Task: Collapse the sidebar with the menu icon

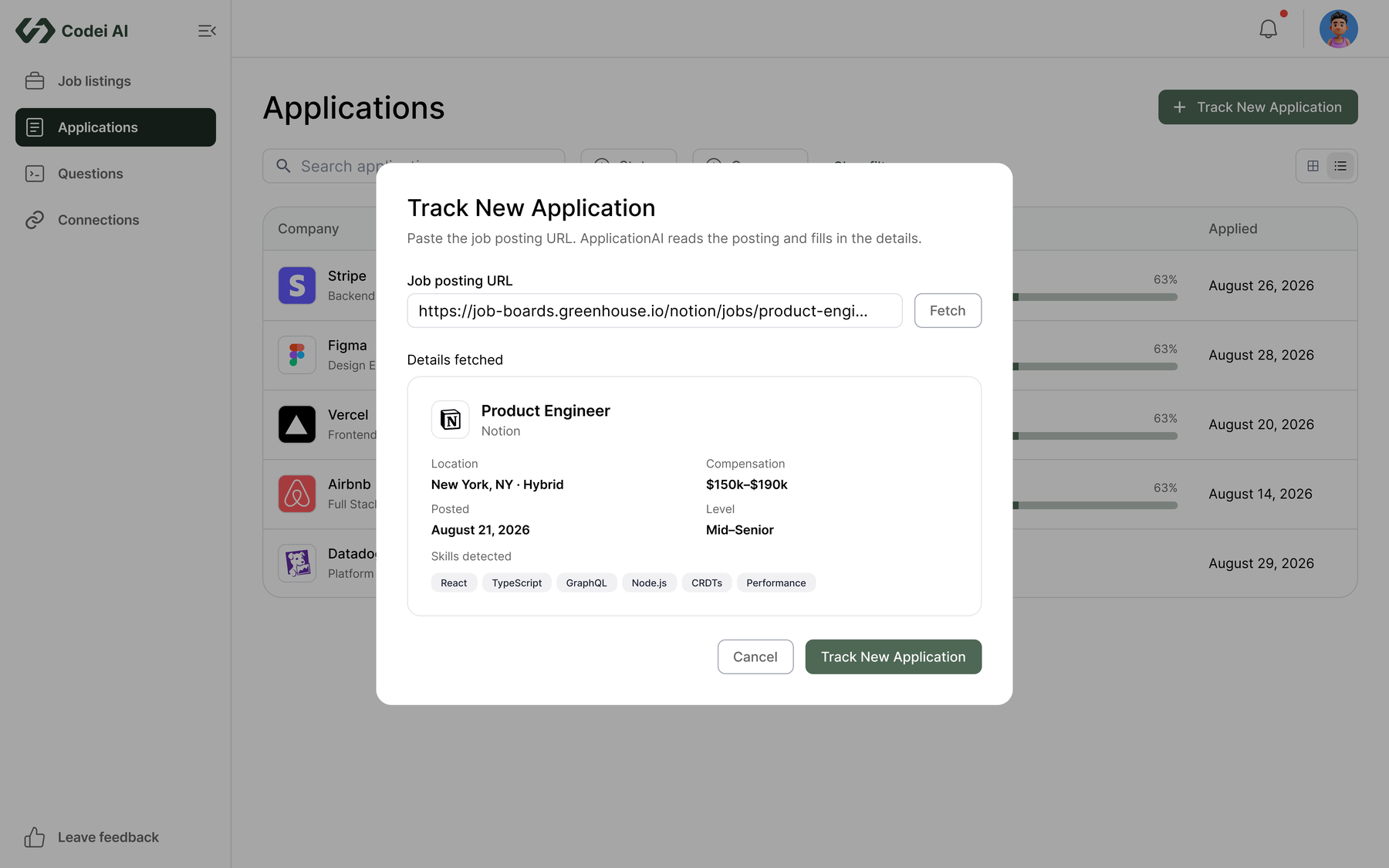Action: (x=207, y=31)
